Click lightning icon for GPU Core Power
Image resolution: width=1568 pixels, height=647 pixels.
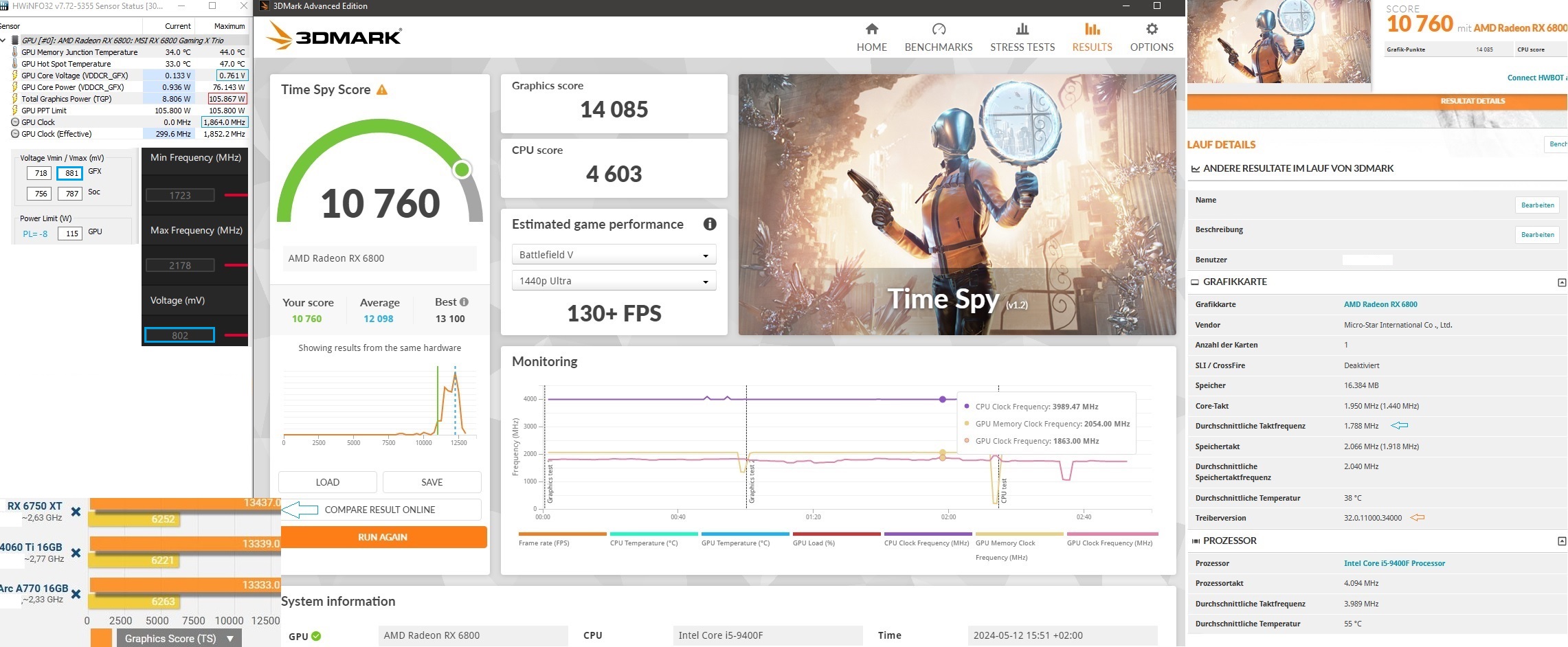tap(15, 87)
